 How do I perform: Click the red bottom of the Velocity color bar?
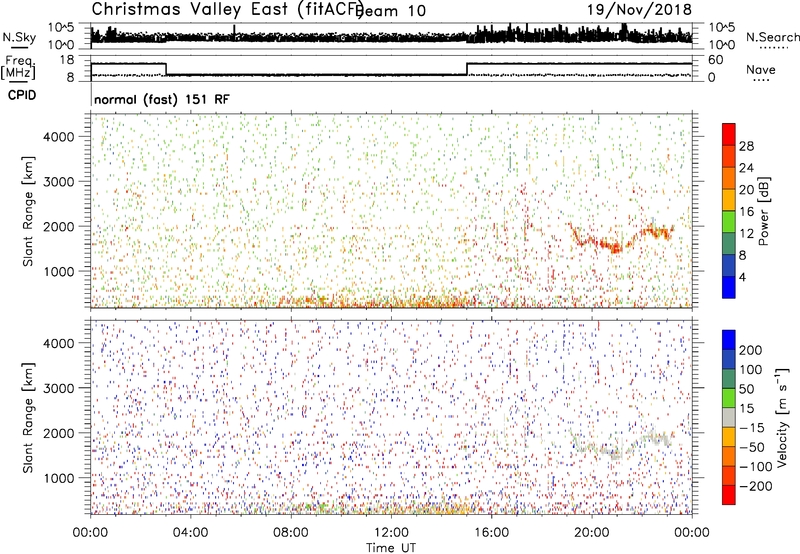point(729,495)
